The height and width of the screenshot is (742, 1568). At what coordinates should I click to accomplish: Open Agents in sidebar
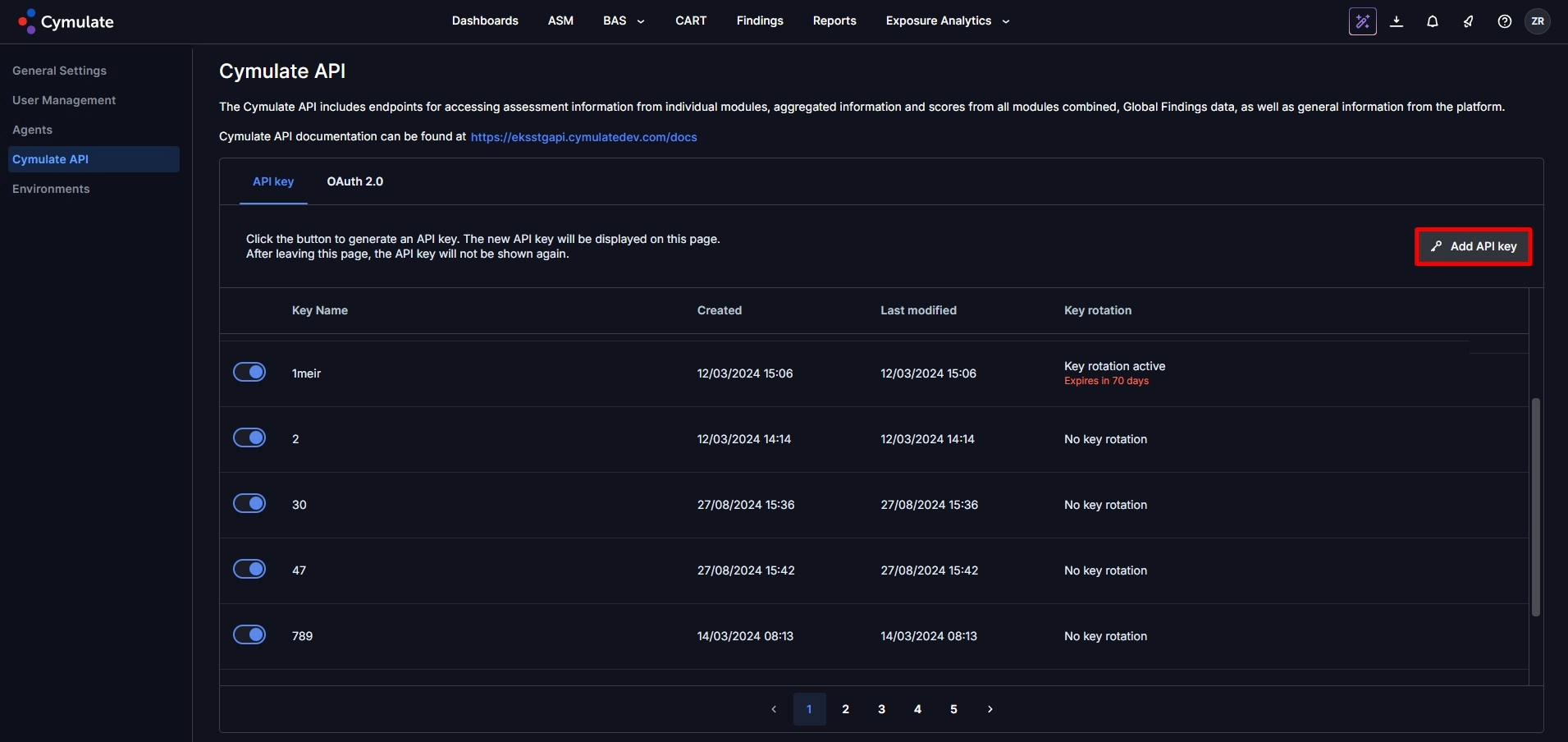coord(32,130)
